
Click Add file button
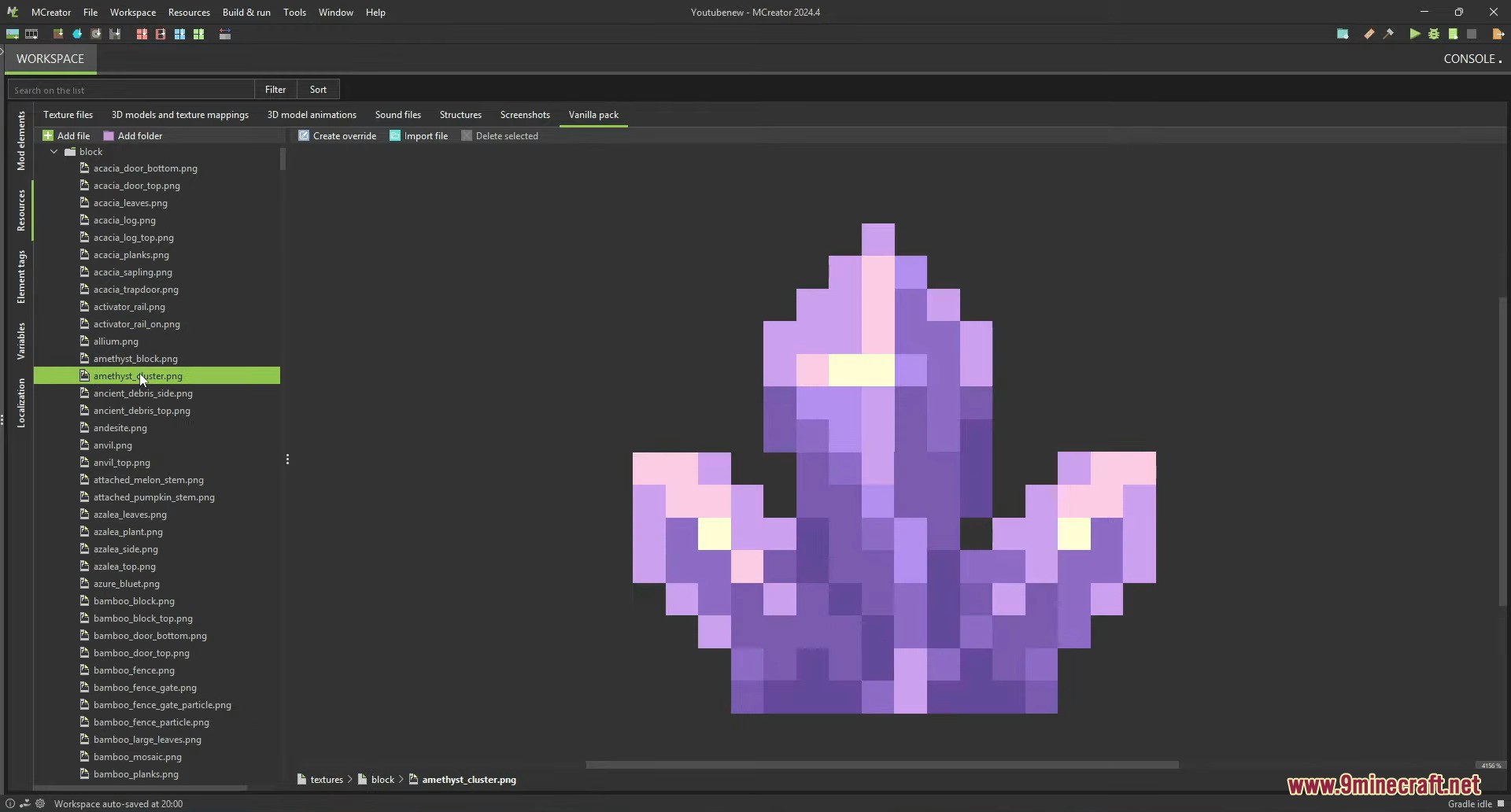click(x=66, y=136)
